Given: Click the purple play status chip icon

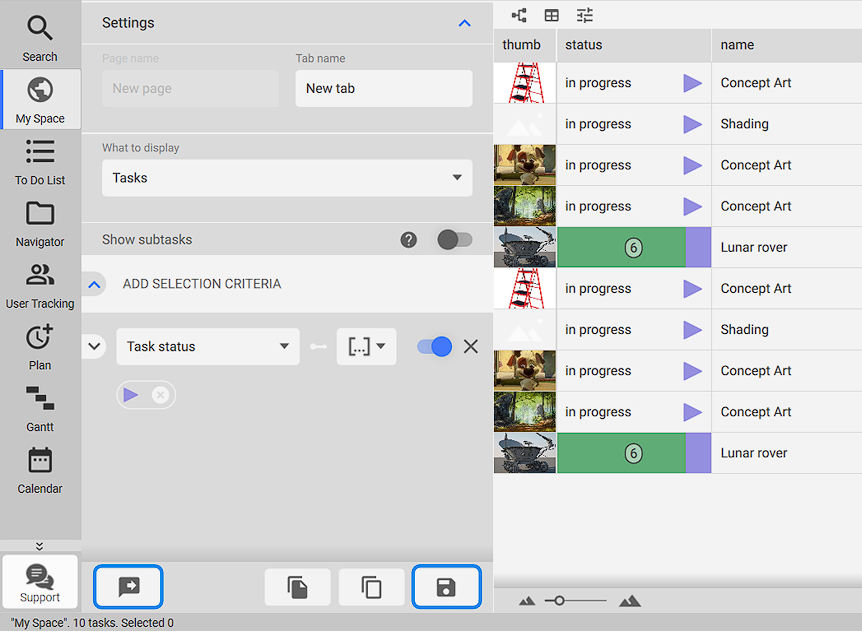Looking at the screenshot, I should tap(131, 395).
